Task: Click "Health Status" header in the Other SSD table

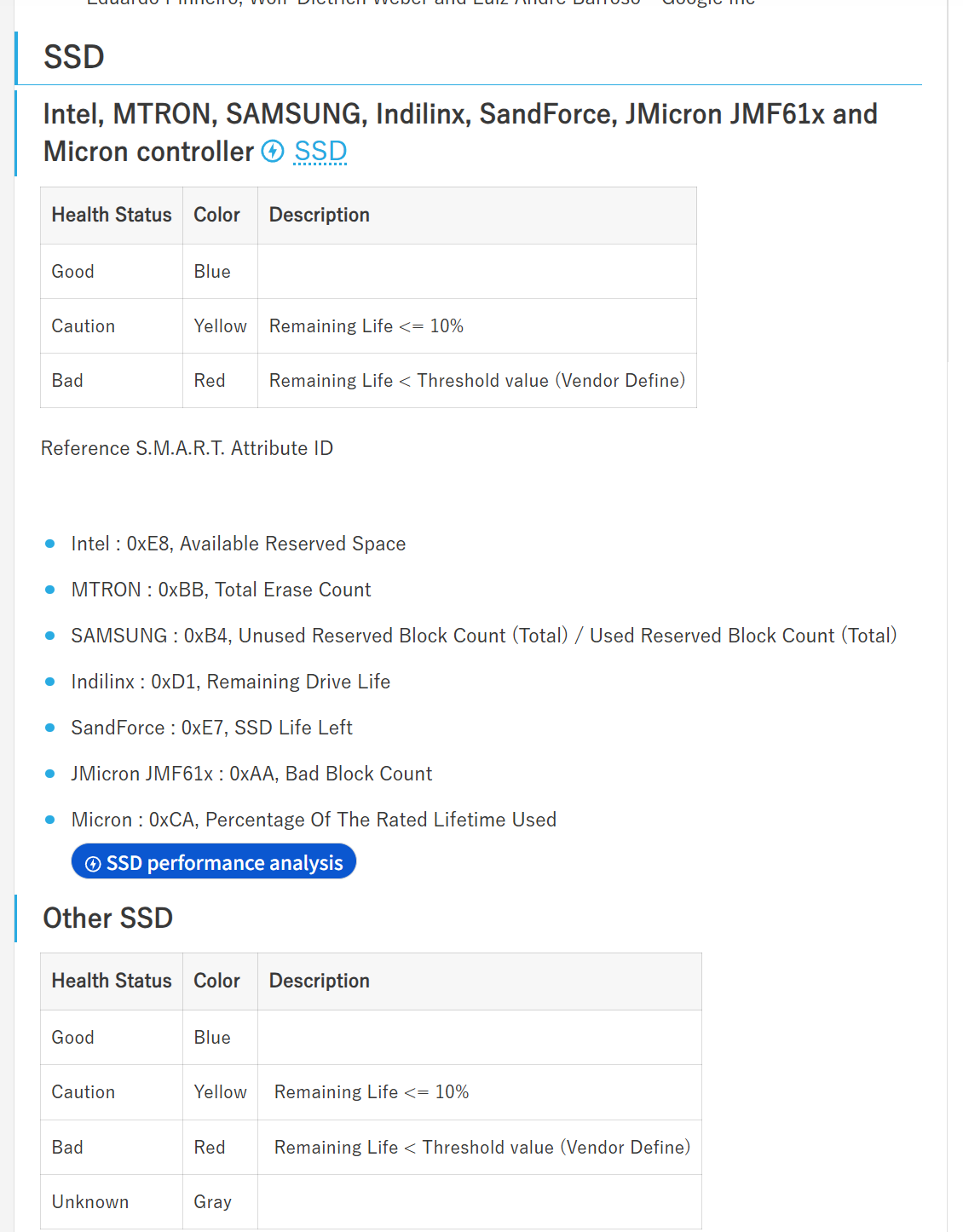Action: coord(112,982)
